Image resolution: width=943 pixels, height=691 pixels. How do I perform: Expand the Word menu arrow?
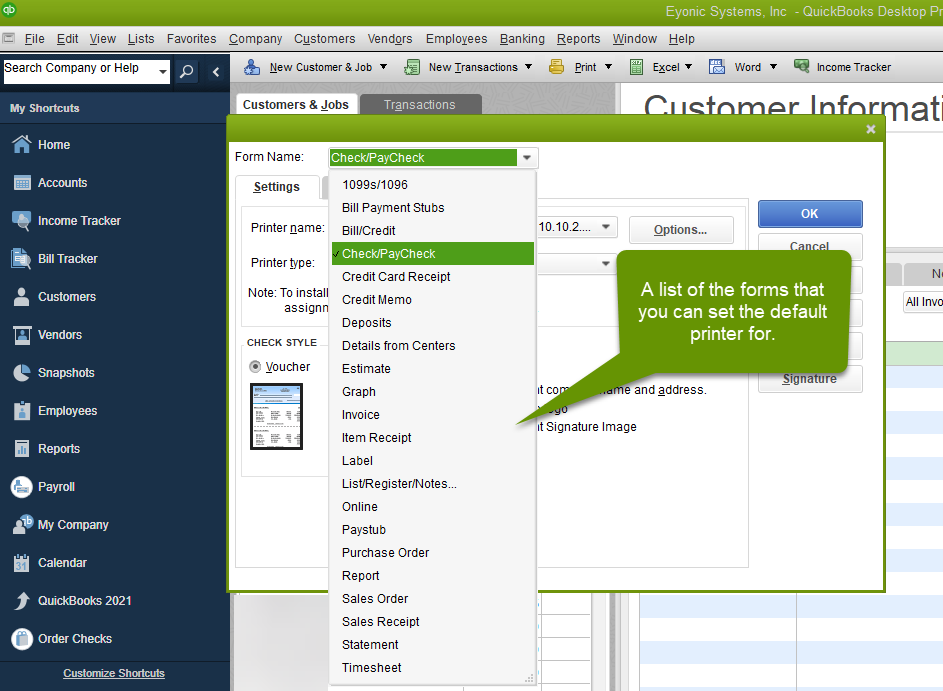[773, 67]
